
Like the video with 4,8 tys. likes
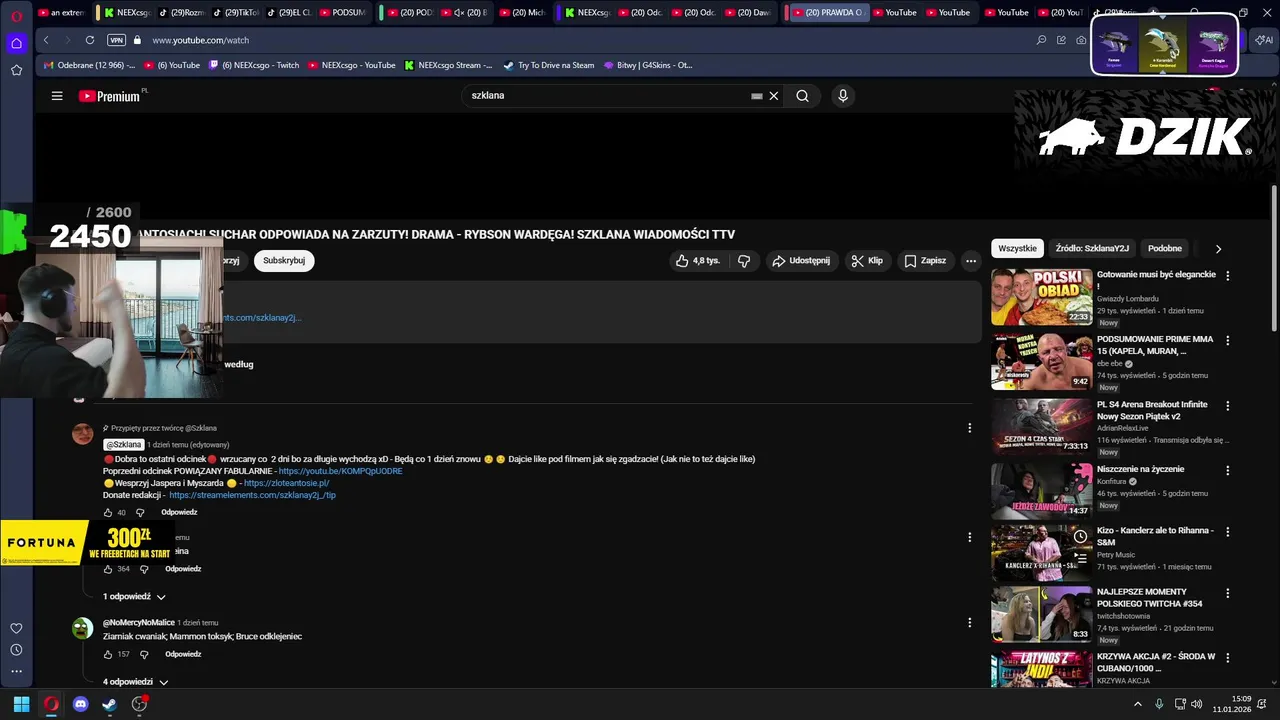pos(697,261)
